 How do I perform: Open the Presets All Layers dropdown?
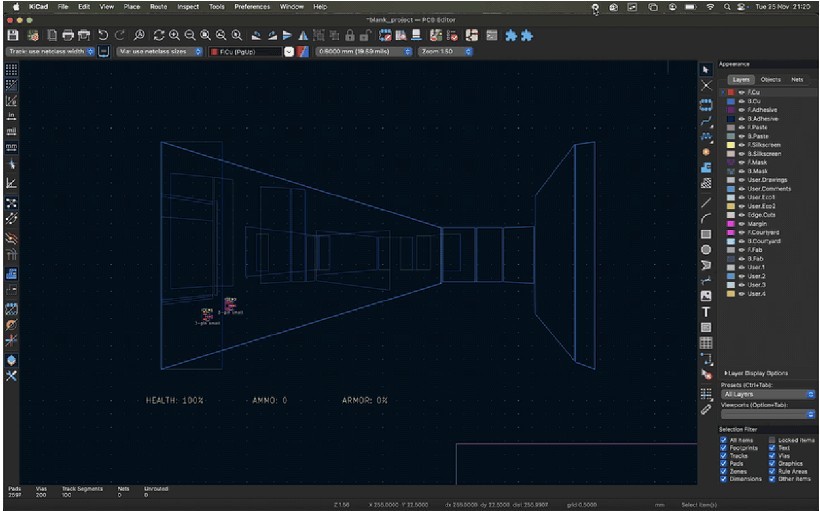tap(768, 394)
